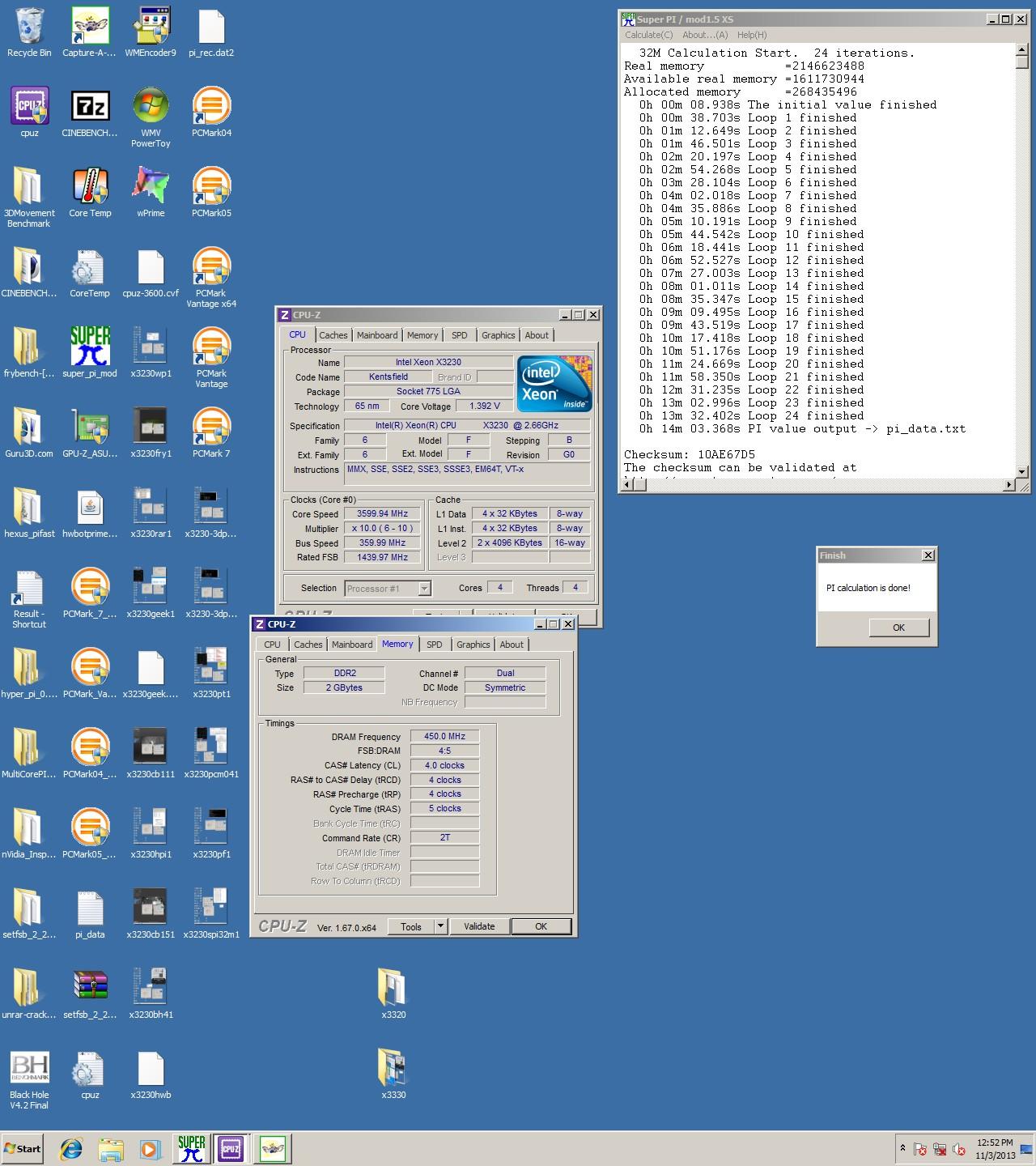Close the Finish dialog
This screenshot has height=1166, width=1036.
click(928, 555)
